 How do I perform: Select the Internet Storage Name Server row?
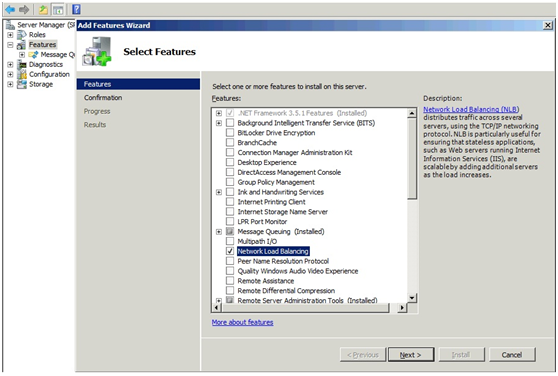point(283,212)
